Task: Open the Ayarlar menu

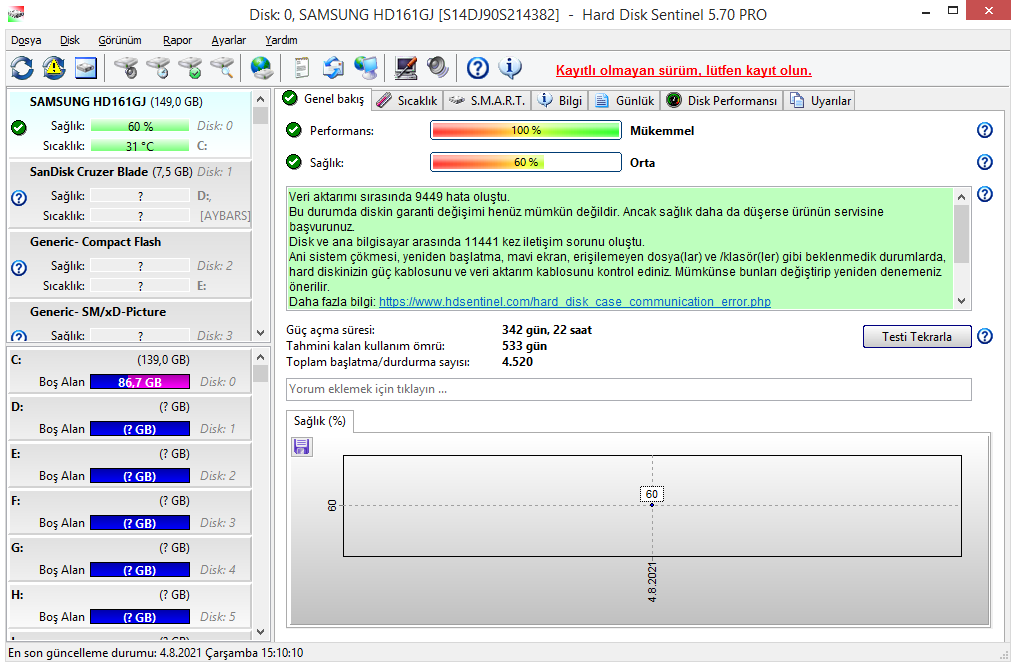Action: 228,40
